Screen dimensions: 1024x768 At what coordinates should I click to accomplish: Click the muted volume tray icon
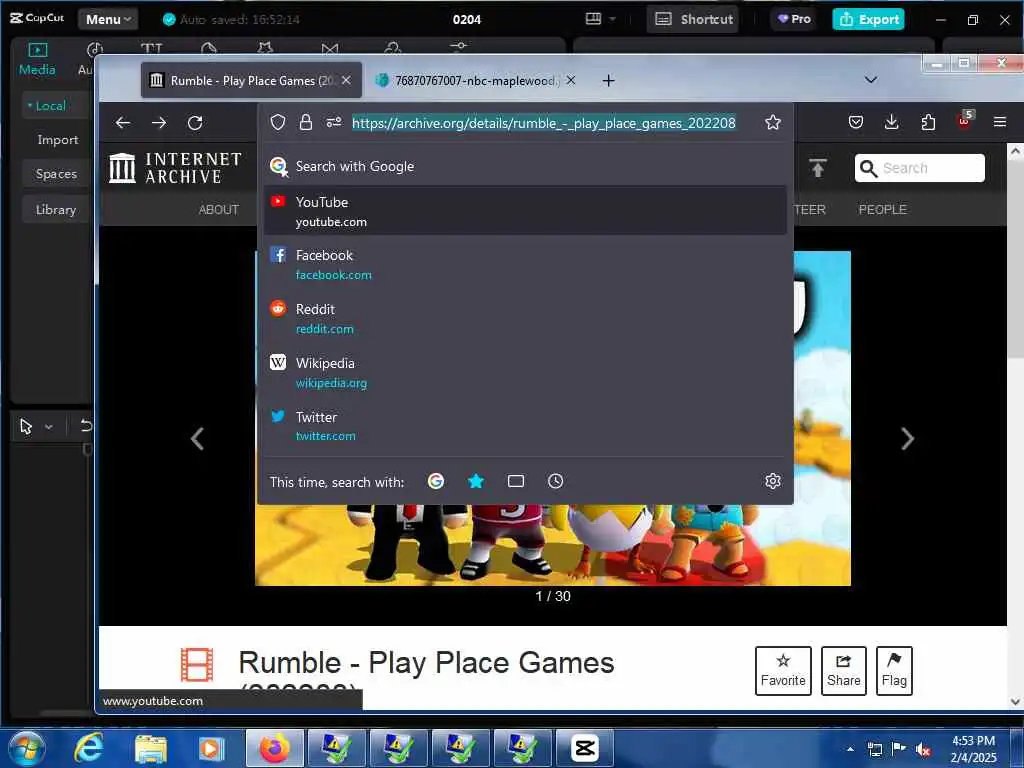923,749
